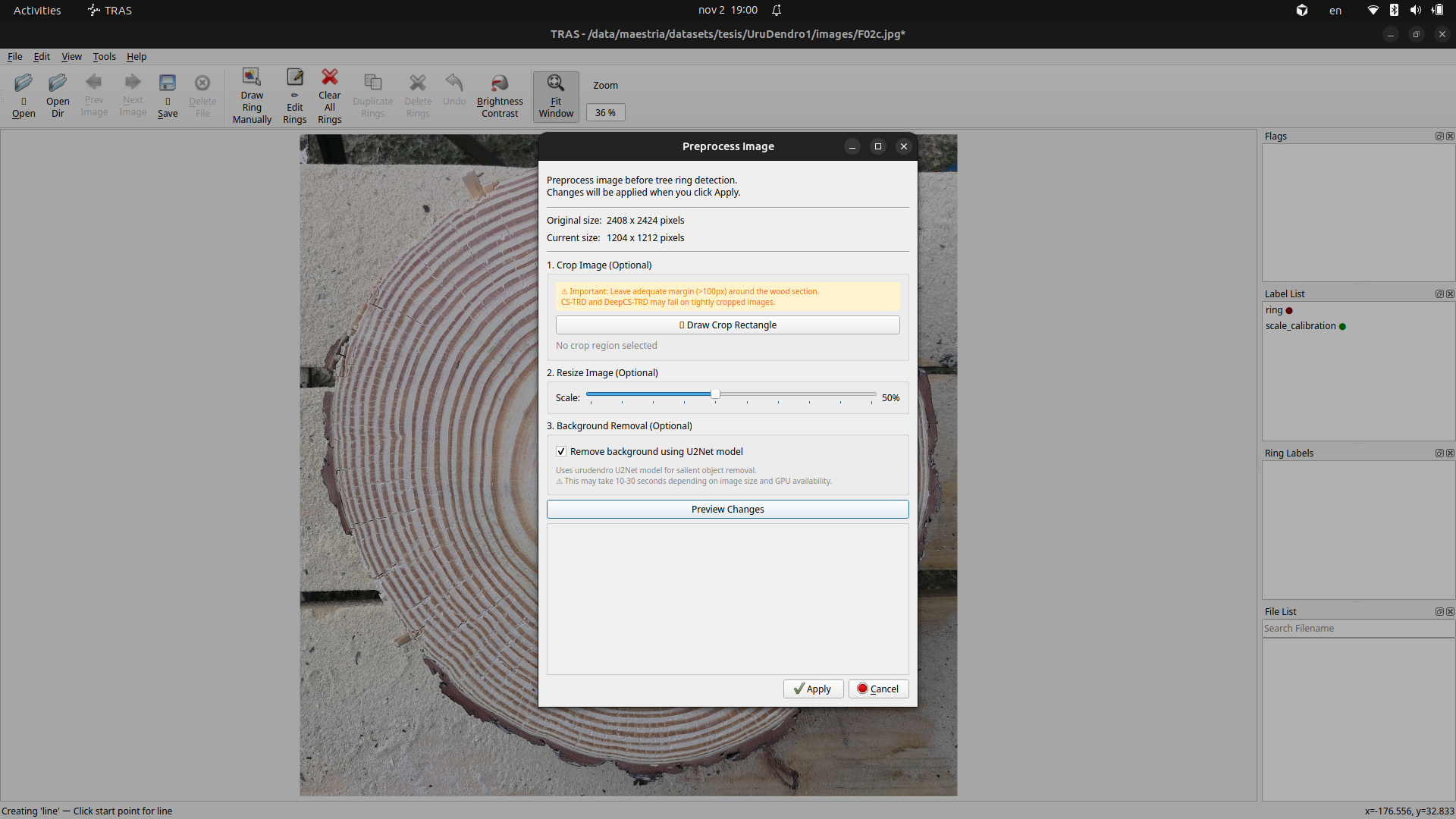Open the Brightness Contrast tool
The image size is (1456, 819).
click(499, 96)
